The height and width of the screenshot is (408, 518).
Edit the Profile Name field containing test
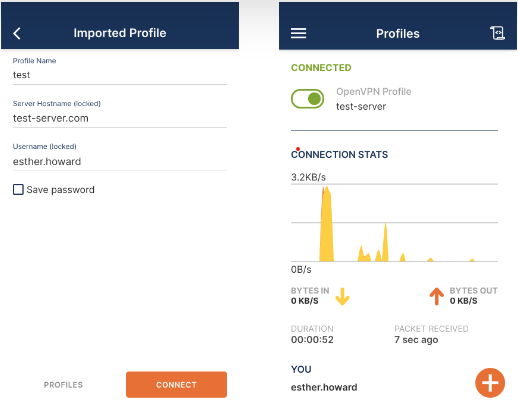coord(120,75)
